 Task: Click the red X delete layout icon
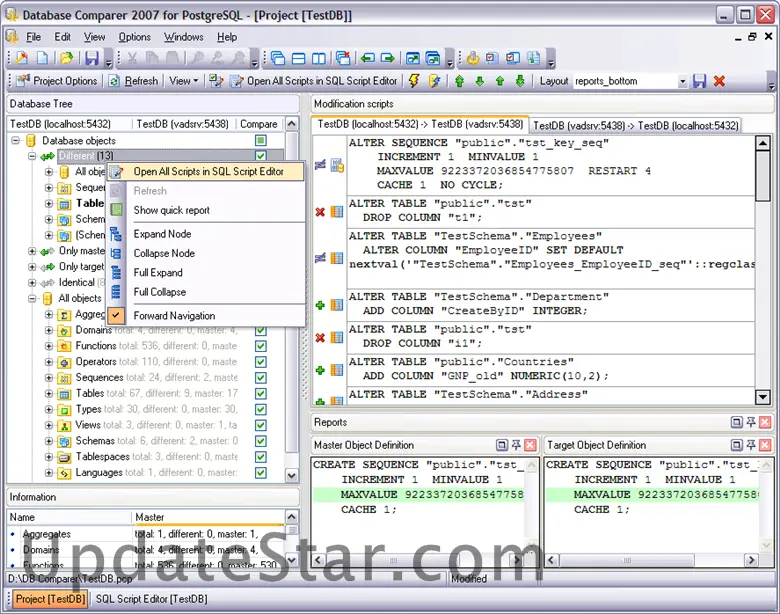click(x=719, y=81)
